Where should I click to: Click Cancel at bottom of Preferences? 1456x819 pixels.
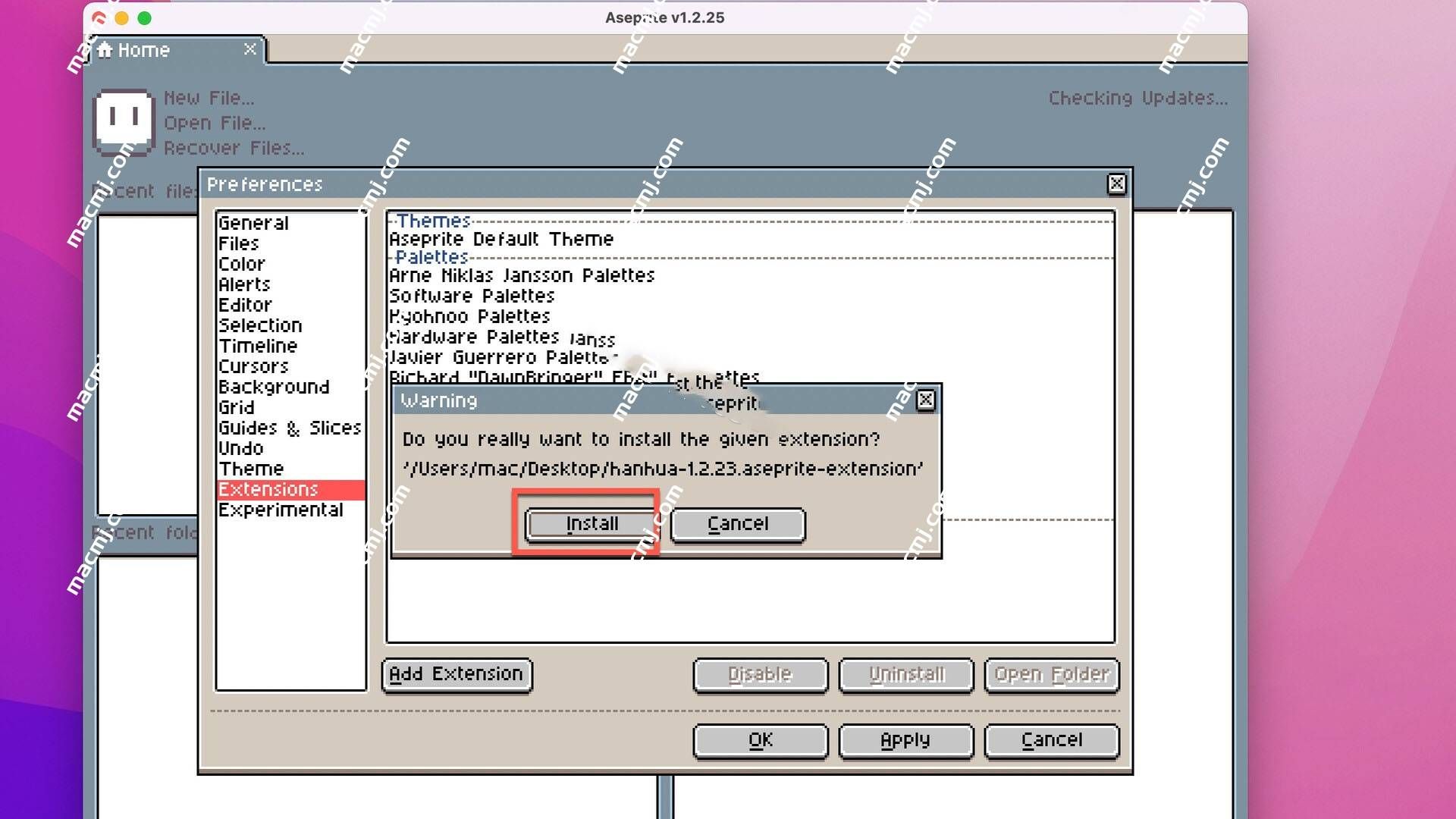click(x=1052, y=740)
